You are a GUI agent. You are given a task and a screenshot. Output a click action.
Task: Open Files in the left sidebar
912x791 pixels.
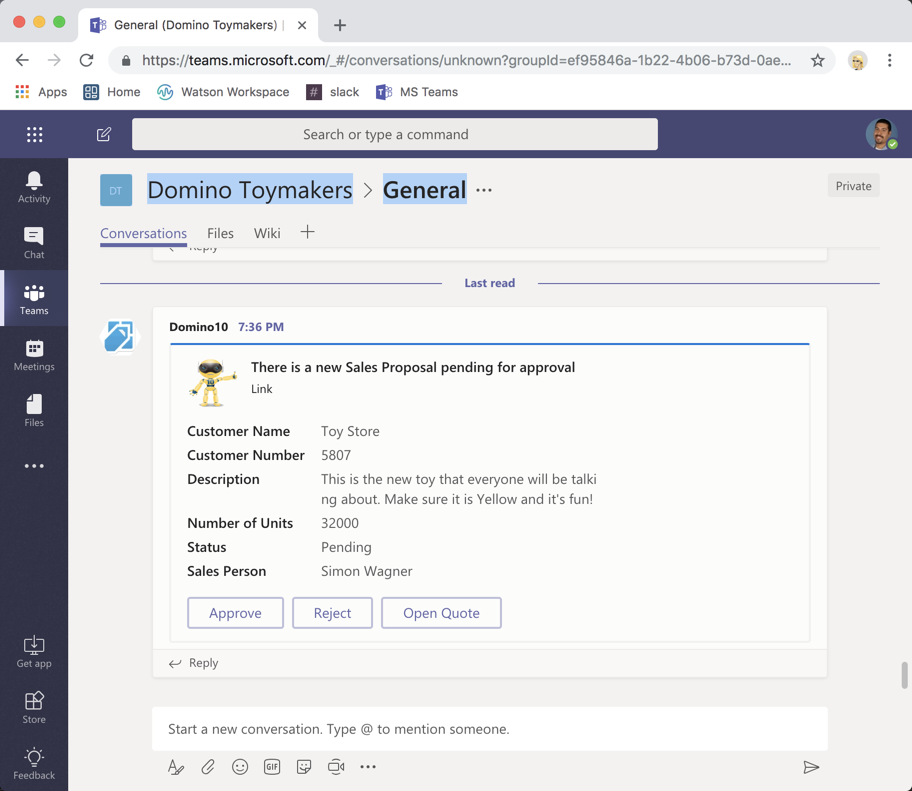34,411
